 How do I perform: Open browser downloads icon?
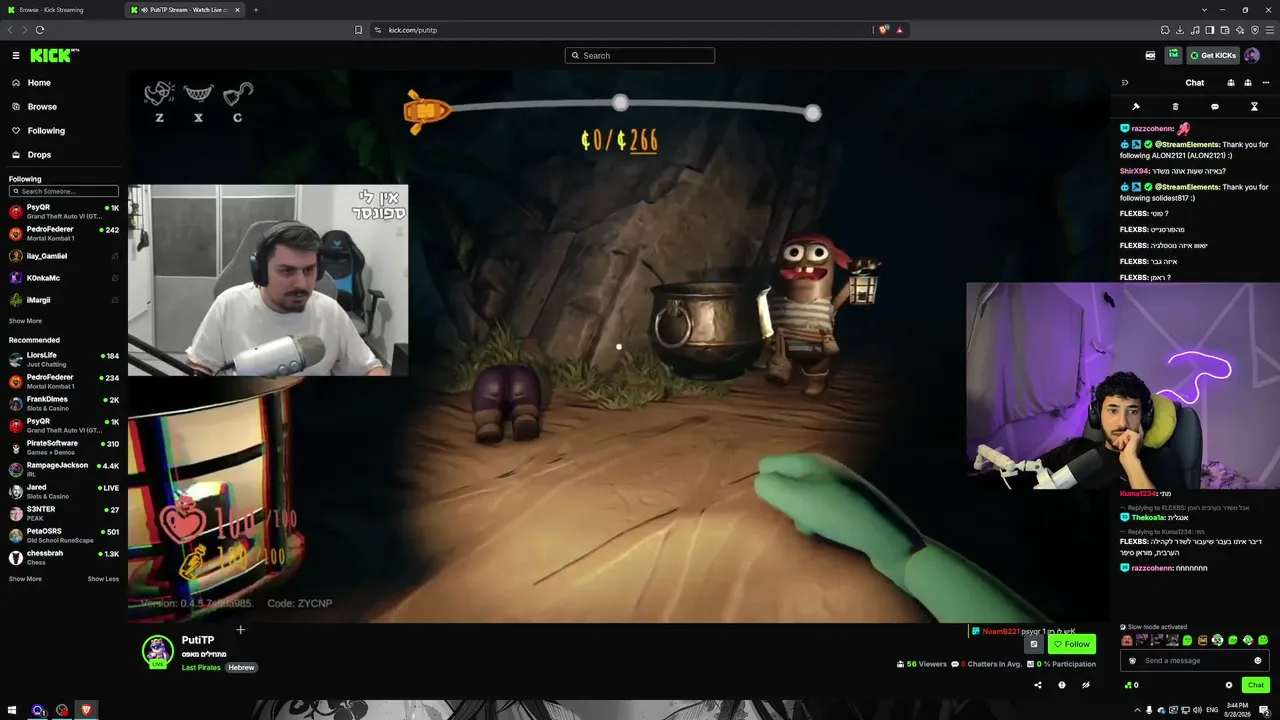[x=1180, y=30]
